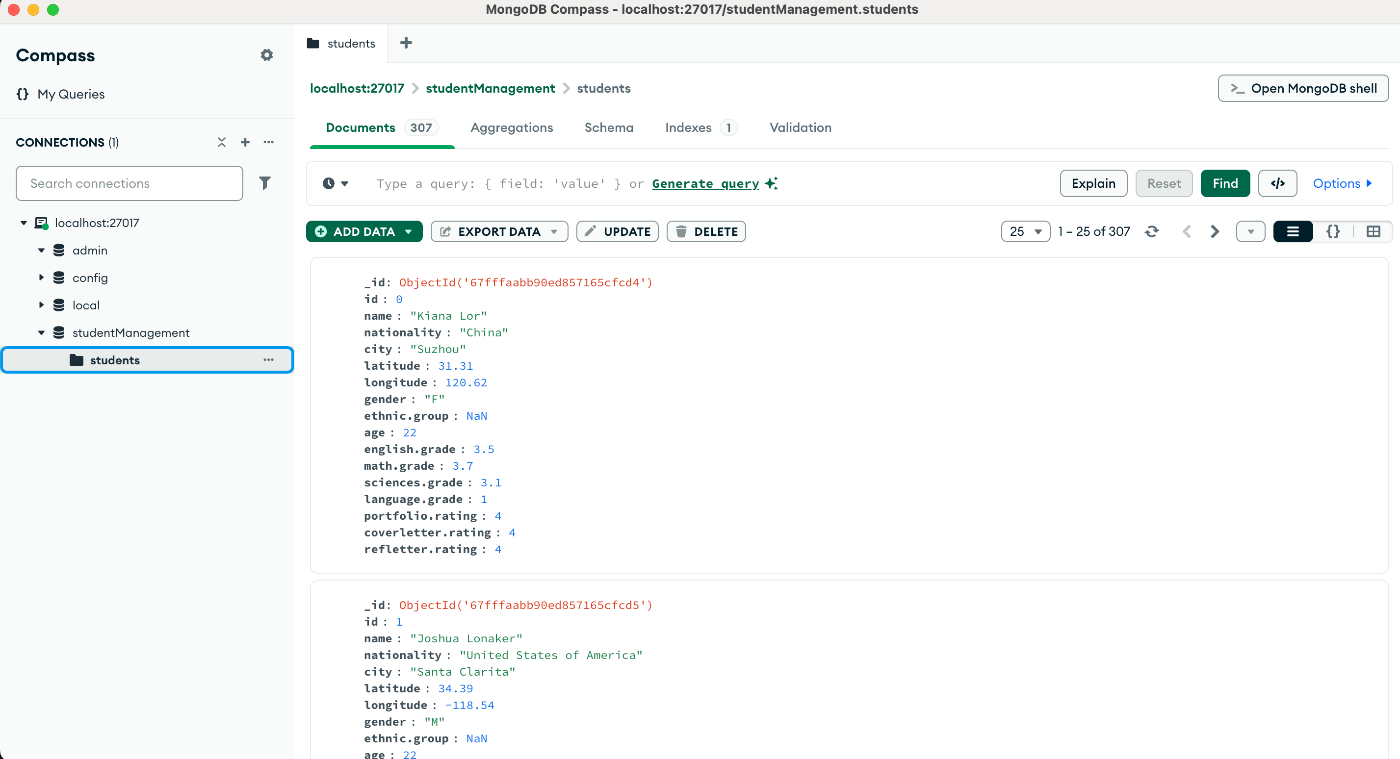This screenshot has width=1400, height=759.
Task: Open documents per page dropdown showing 25
Action: [x=1026, y=231]
